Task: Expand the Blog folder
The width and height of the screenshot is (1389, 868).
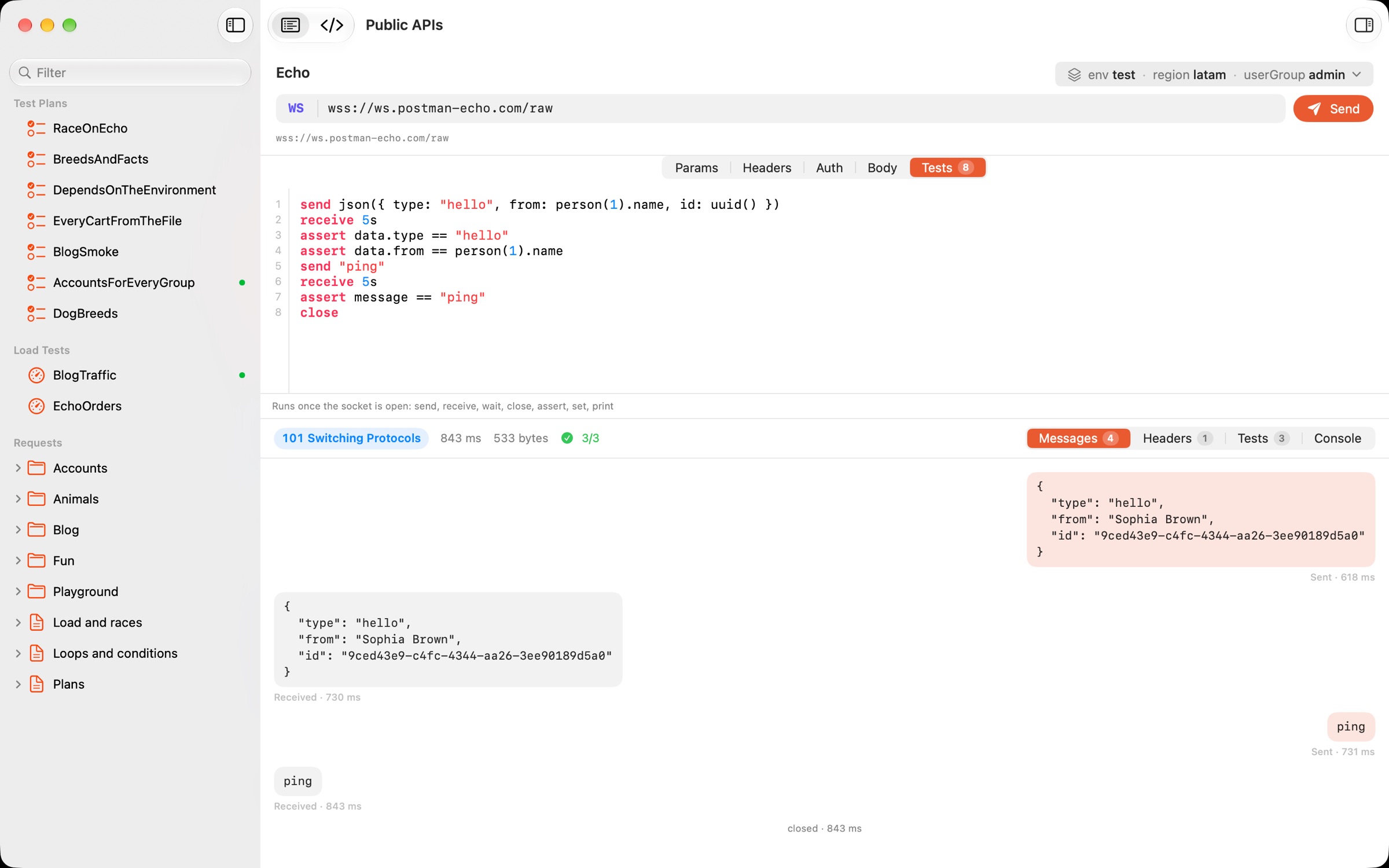Action: coord(18,529)
